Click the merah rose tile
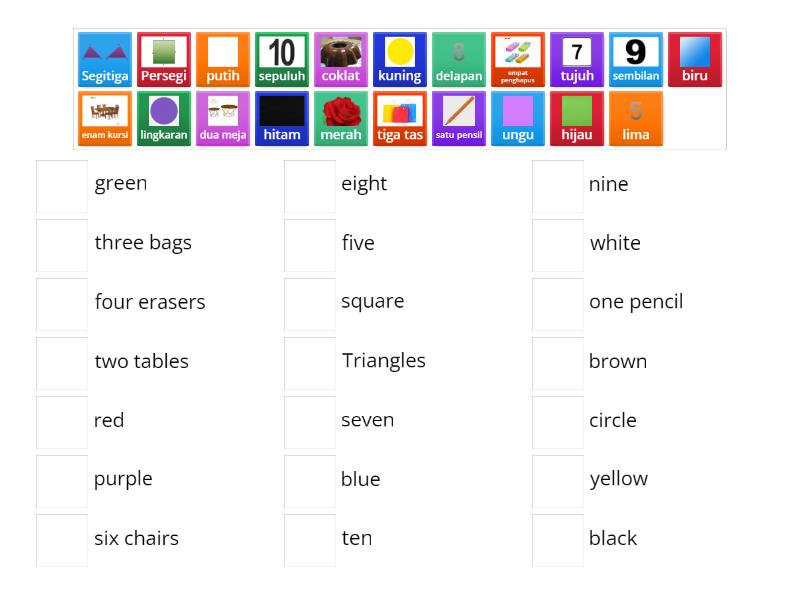The height and width of the screenshot is (600, 800). click(341, 119)
